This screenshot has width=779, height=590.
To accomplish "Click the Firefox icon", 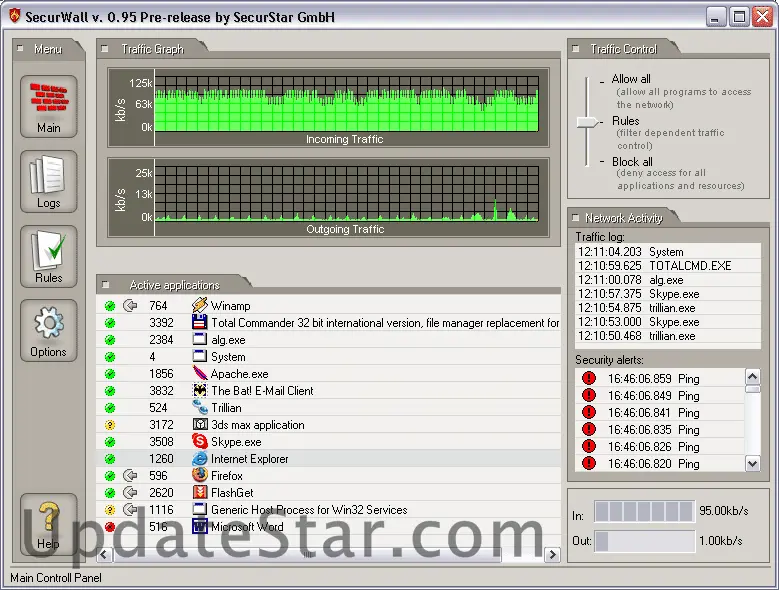I will pyautogui.click(x=200, y=475).
